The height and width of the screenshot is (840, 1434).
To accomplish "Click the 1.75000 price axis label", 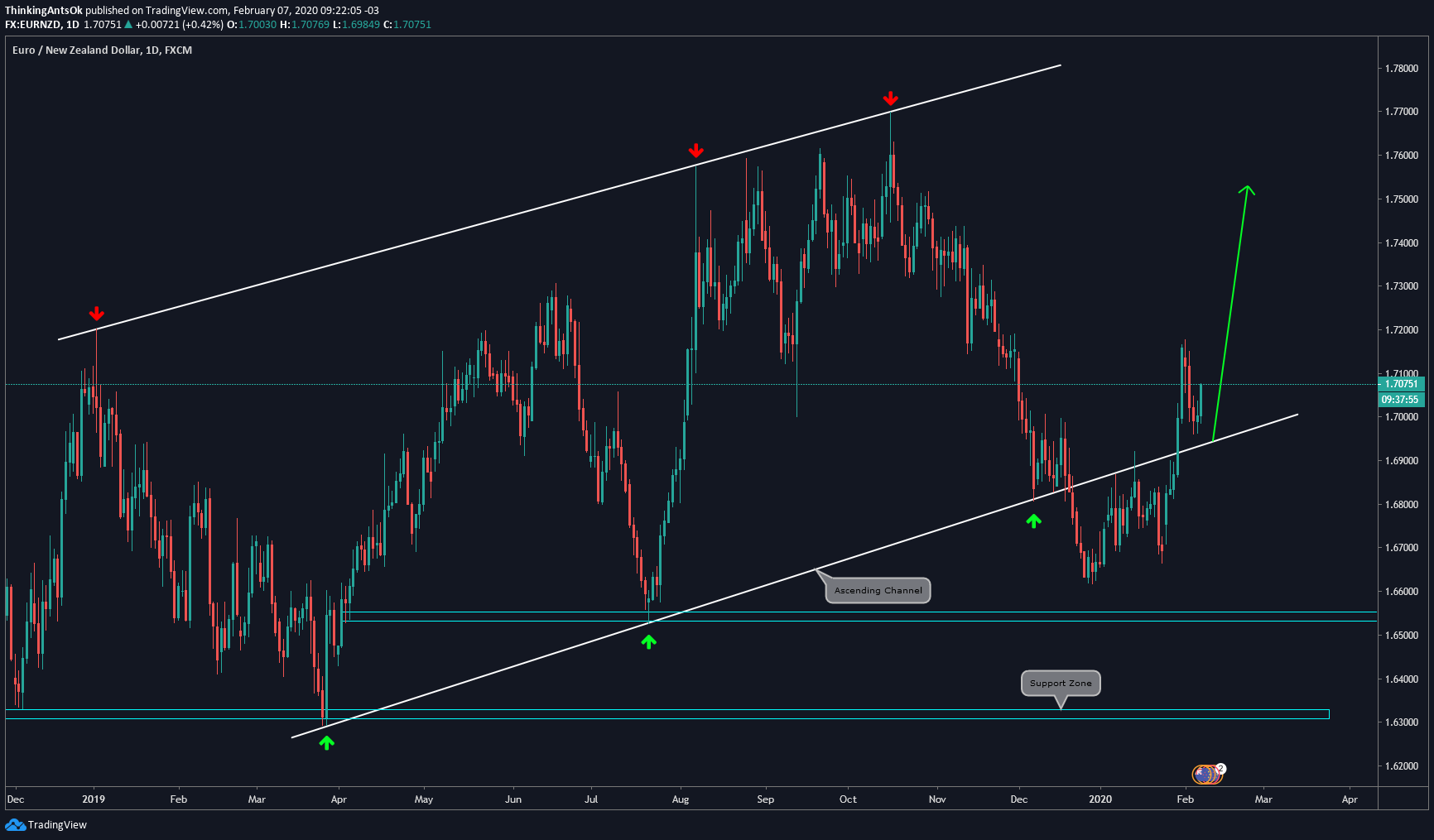I will coord(1402,199).
